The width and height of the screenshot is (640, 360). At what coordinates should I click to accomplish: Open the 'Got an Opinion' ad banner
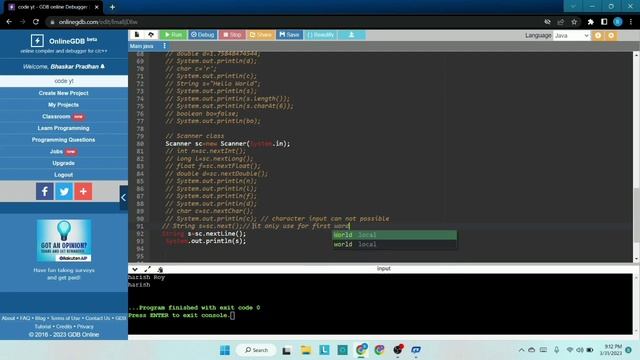tap(64, 241)
